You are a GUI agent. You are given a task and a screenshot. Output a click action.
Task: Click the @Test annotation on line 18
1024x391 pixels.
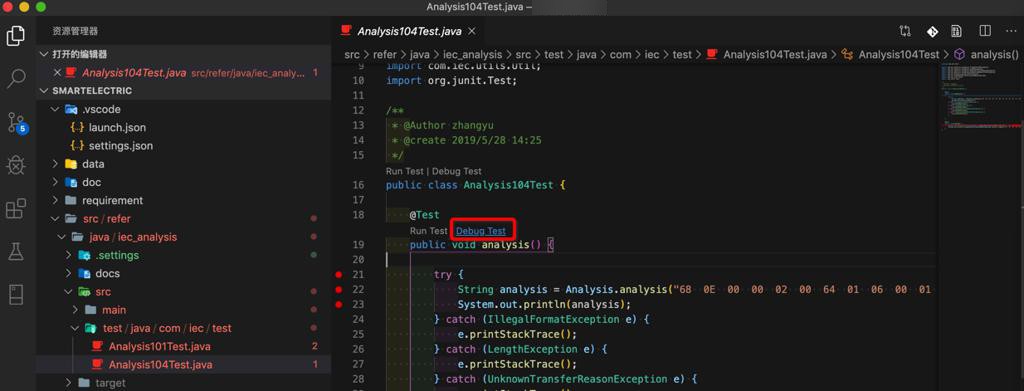pyautogui.click(x=424, y=215)
